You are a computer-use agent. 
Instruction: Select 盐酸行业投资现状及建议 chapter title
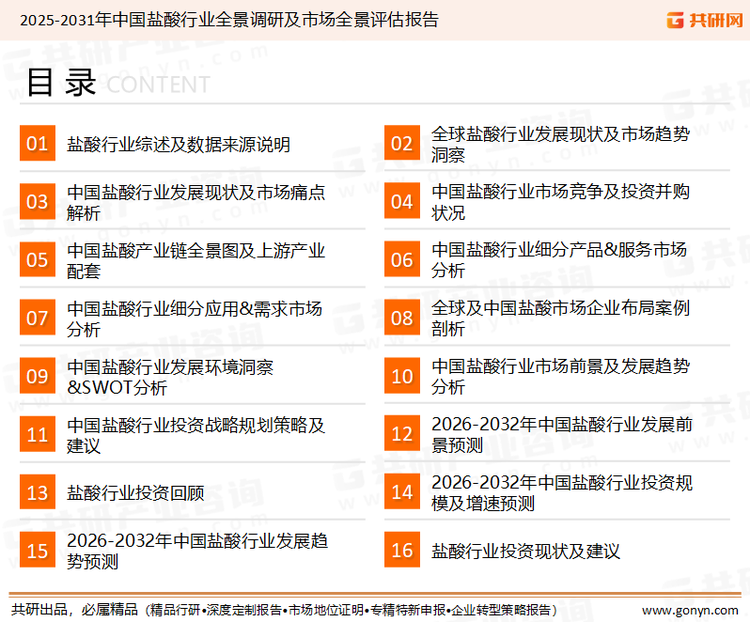[526, 551]
